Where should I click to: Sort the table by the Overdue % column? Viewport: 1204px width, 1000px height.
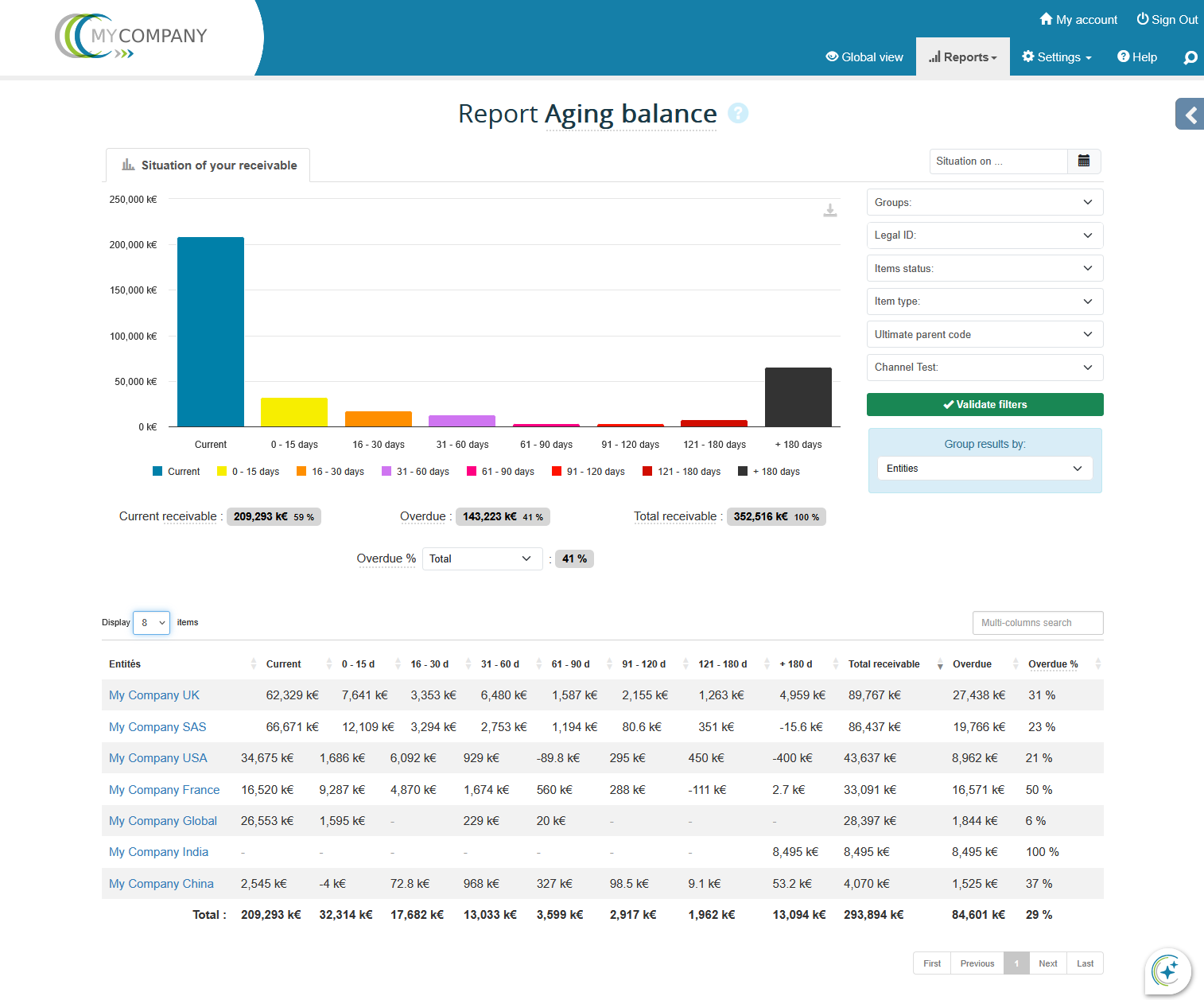(1053, 664)
